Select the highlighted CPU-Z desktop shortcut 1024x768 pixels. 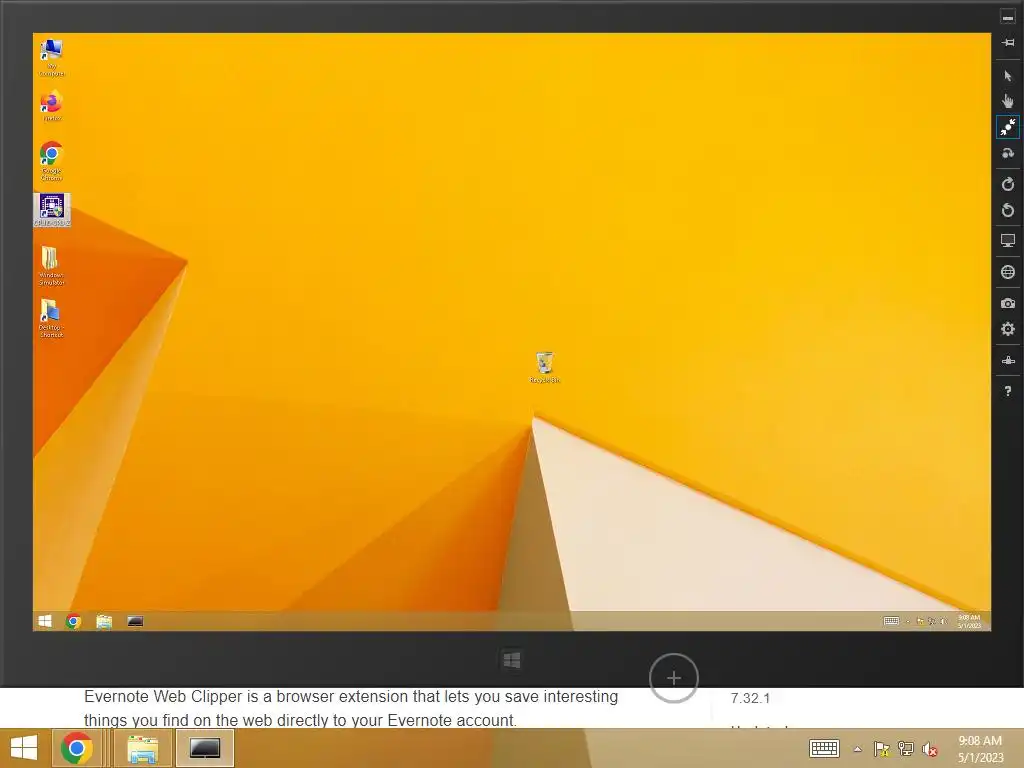point(52,210)
